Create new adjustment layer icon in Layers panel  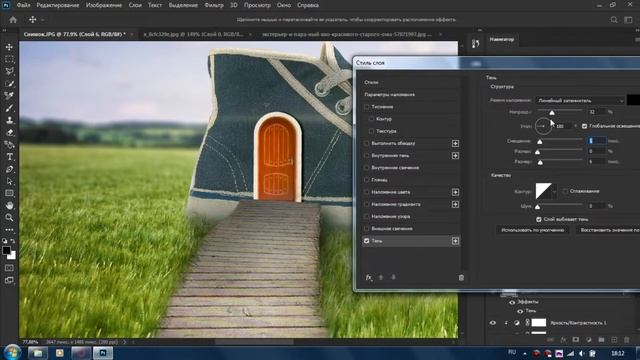tap(589, 340)
